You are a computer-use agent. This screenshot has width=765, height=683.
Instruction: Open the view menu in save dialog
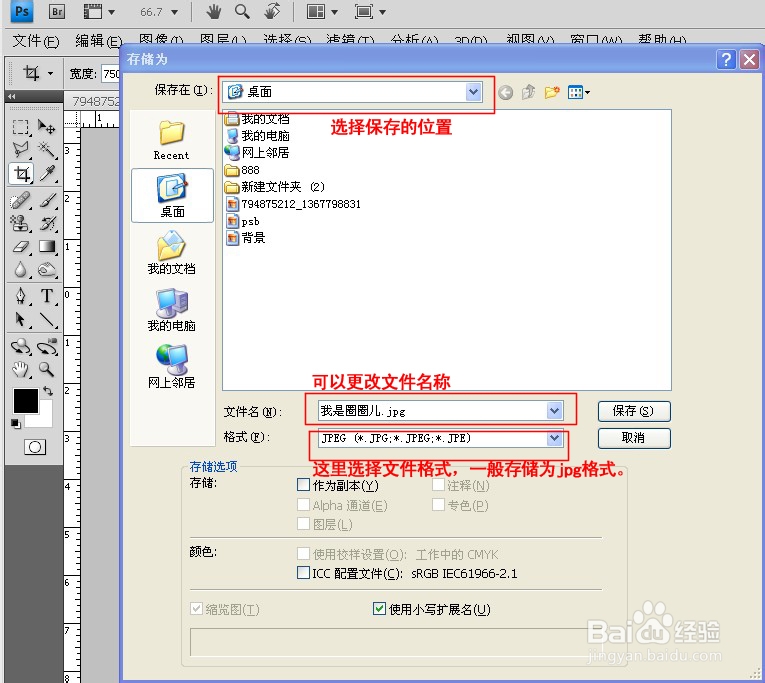coord(579,92)
